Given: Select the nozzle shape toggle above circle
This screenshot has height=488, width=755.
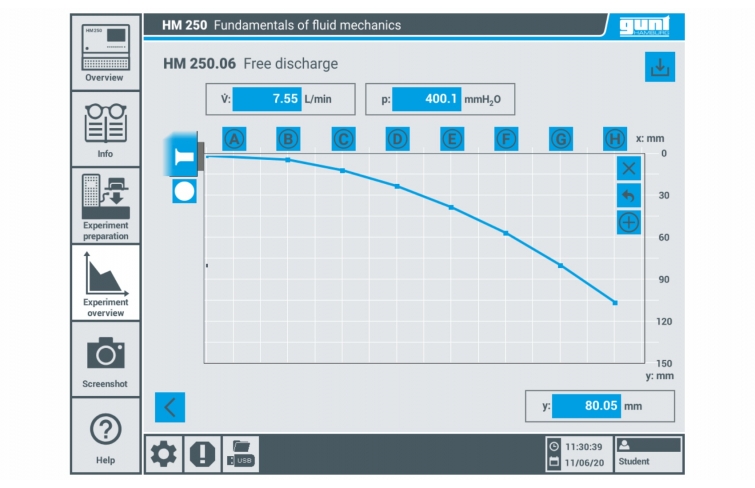Looking at the screenshot, I should (184, 155).
